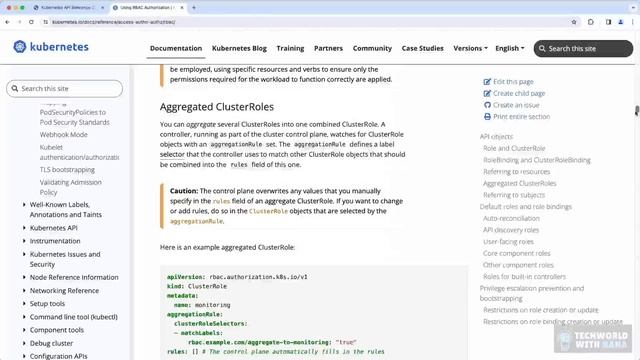This screenshot has width=640, height=360.
Task: Expand Kubernetes Issues and Security section
Action: [24, 254]
